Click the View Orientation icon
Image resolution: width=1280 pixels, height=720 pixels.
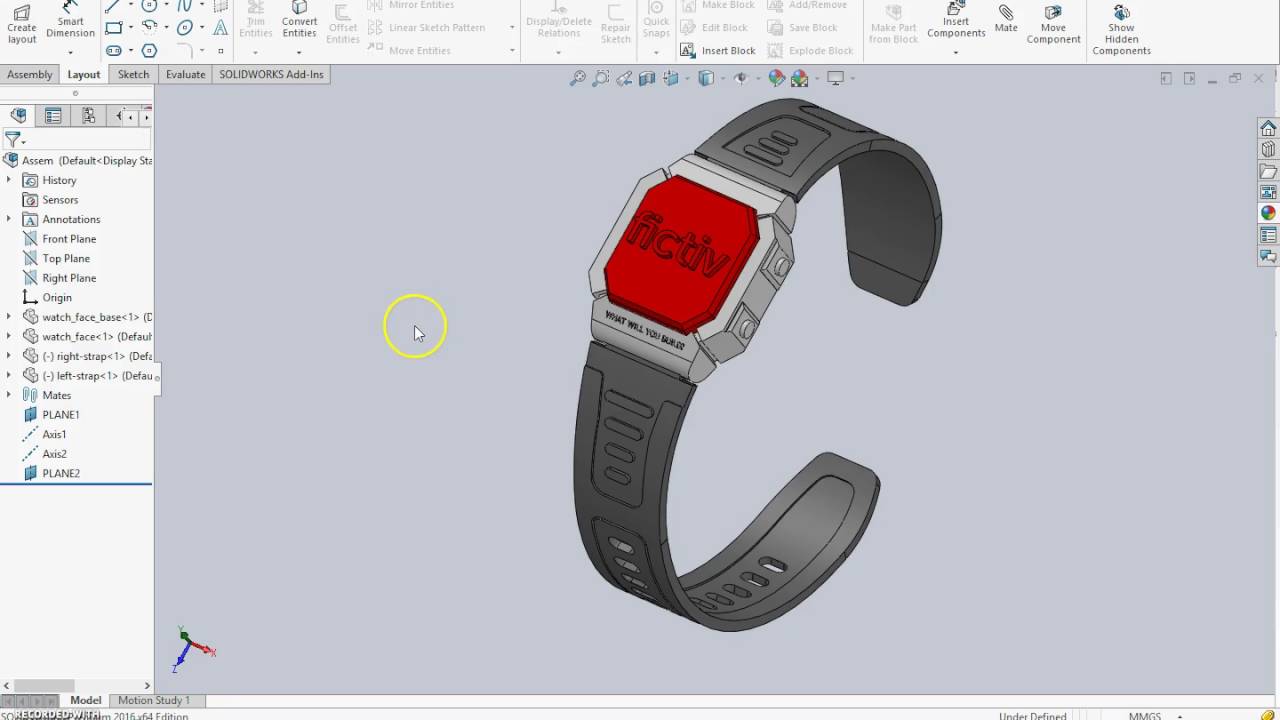click(670, 78)
